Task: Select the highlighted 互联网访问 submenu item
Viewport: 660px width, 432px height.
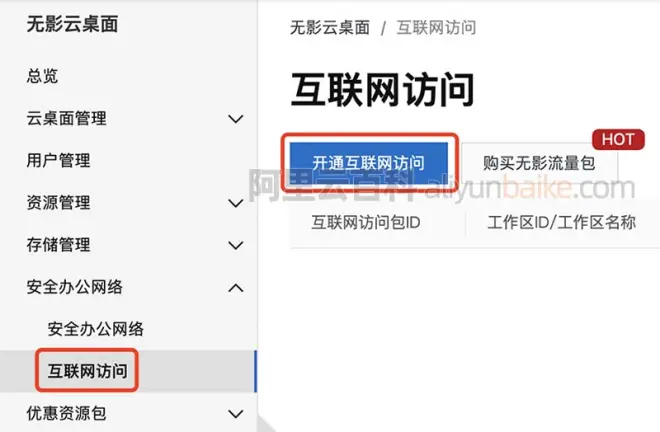Action: (x=87, y=371)
